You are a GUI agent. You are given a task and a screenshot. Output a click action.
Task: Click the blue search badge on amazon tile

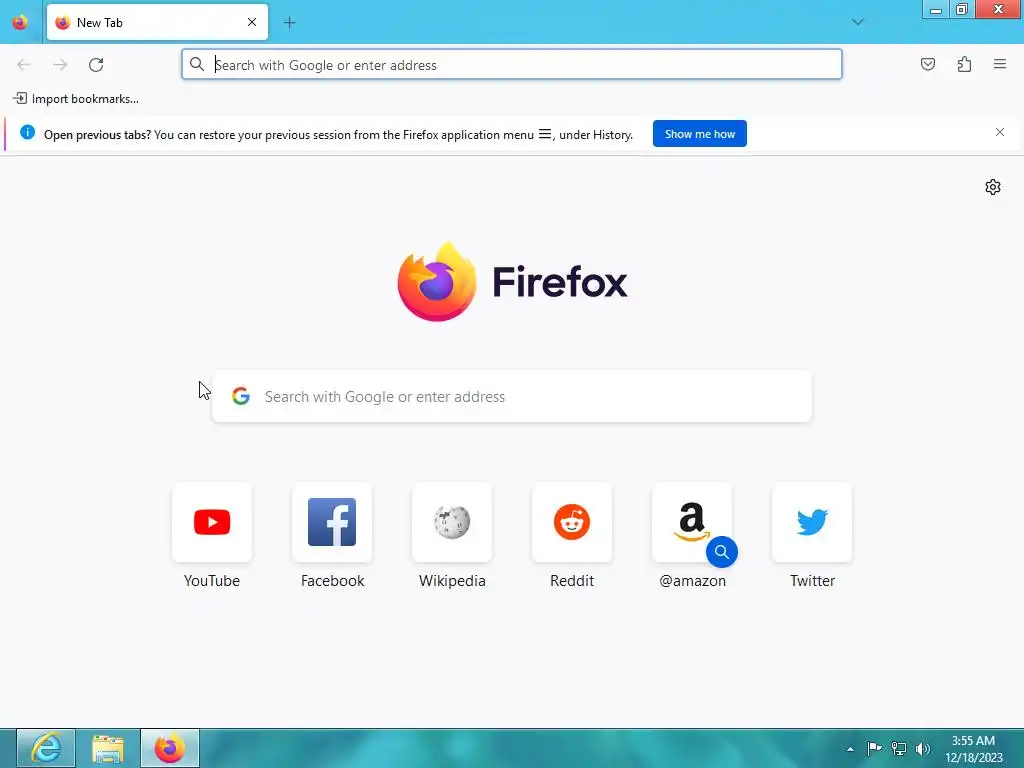point(722,552)
